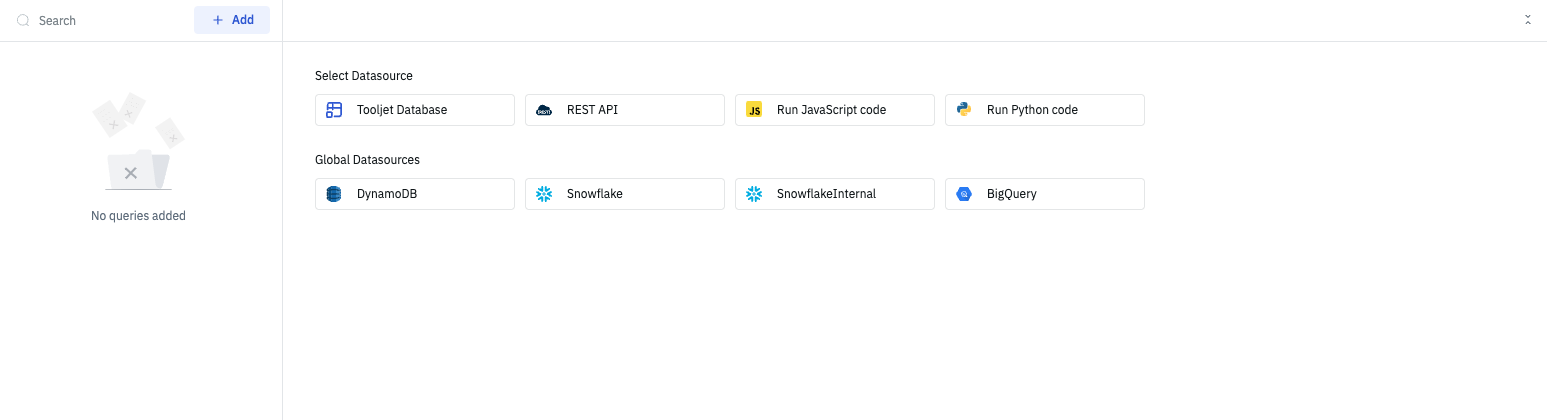Collapse the query panel with chevron

coord(1528,20)
